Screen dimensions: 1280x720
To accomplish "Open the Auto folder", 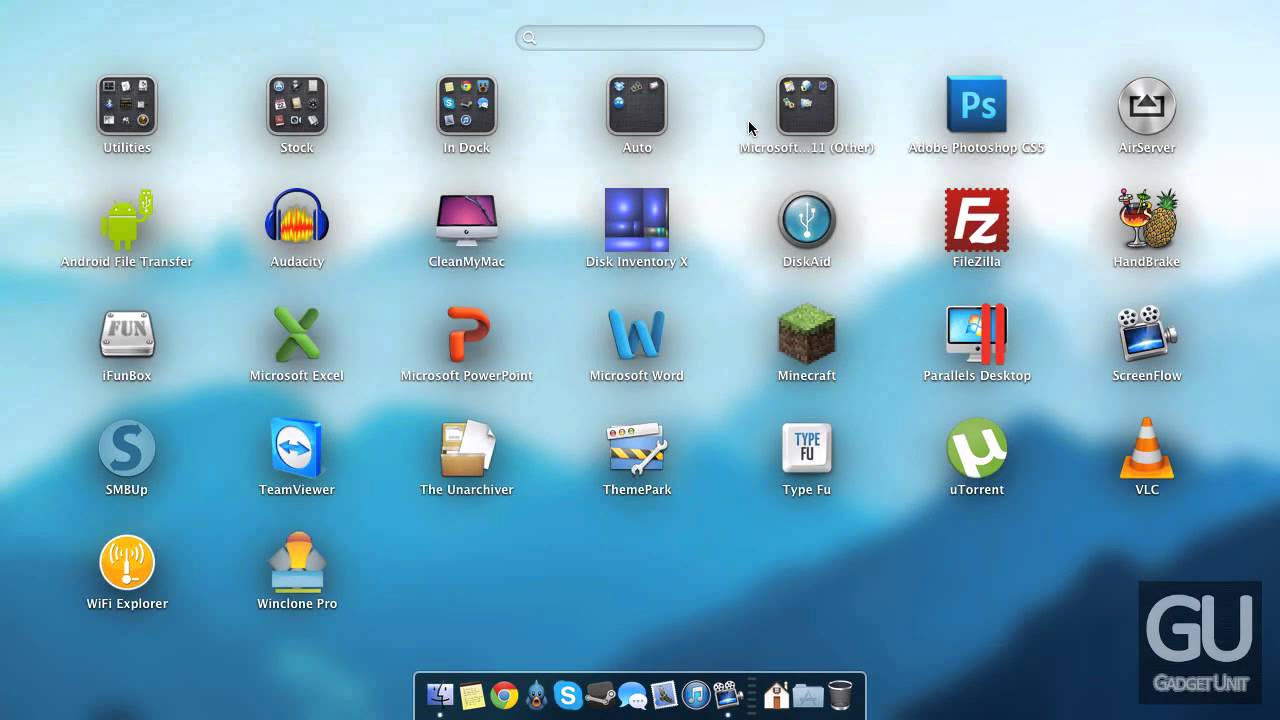I will pyautogui.click(x=637, y=105).
